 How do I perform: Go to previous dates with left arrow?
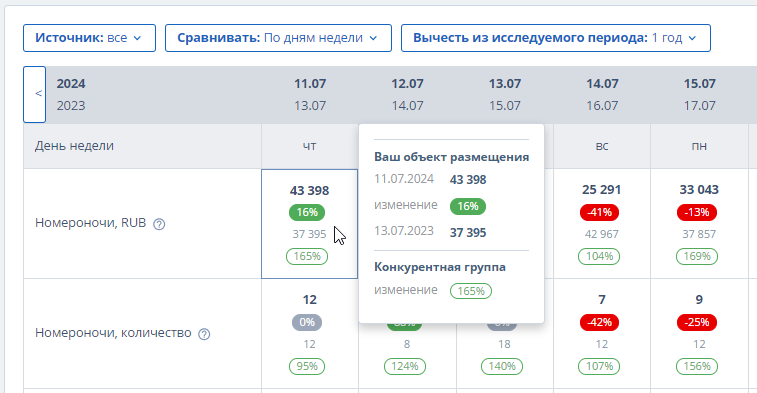coord(35,94)
